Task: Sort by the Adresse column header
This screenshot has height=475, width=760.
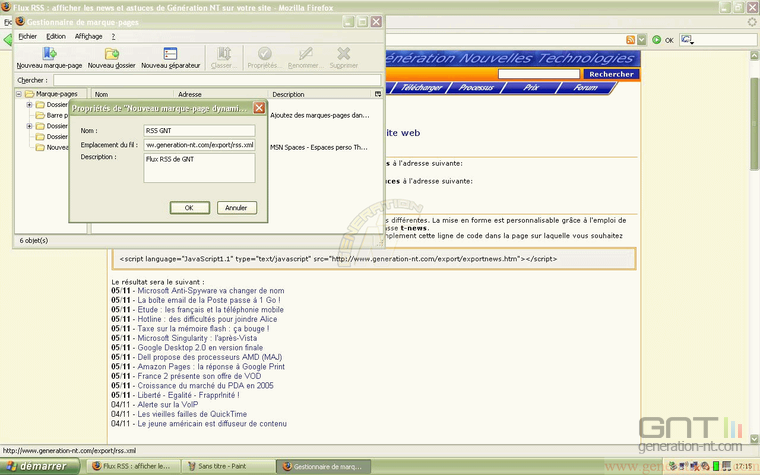Action: pyautogui.click(x=221, y=94)
